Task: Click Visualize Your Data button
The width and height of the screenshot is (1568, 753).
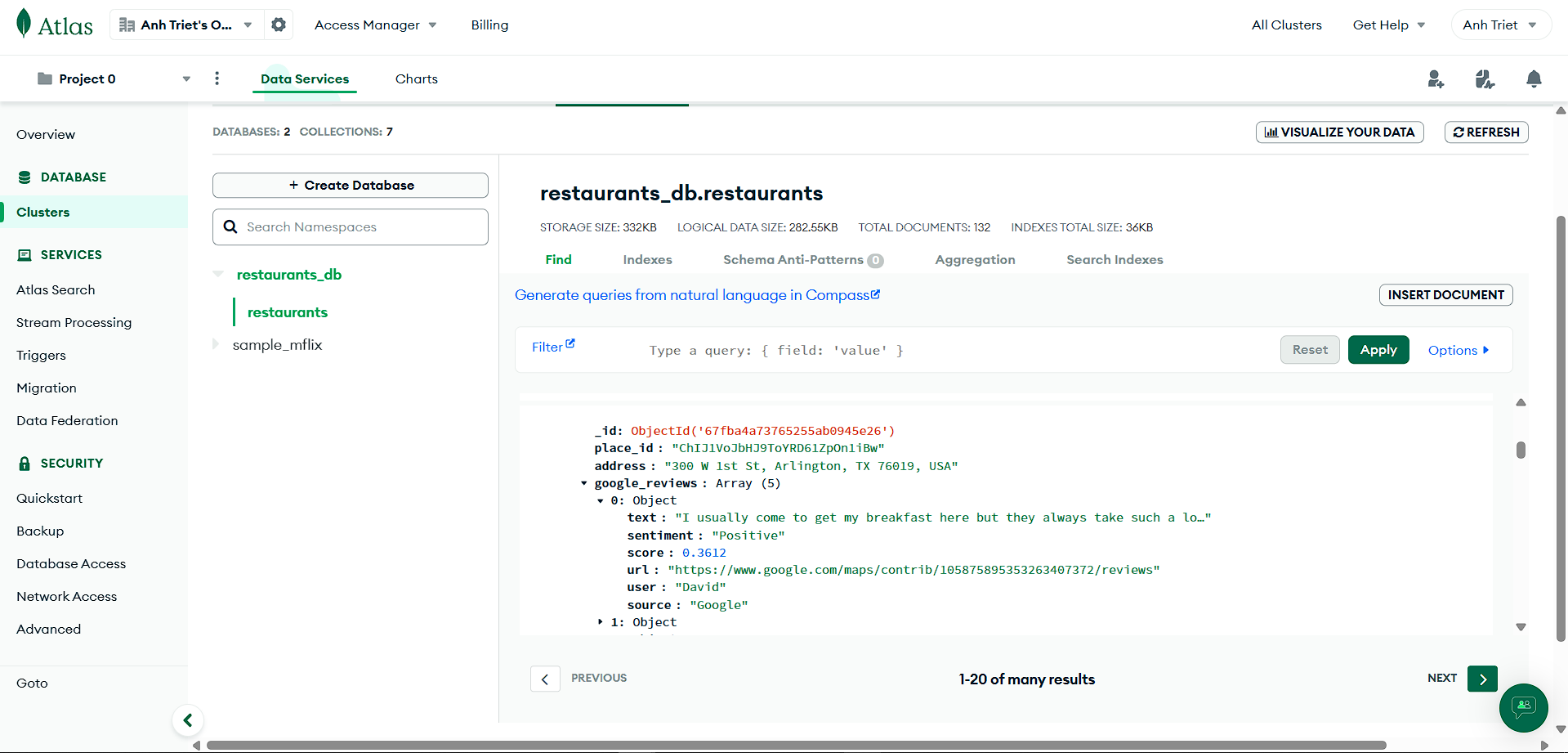Action: pos(1340,132)
